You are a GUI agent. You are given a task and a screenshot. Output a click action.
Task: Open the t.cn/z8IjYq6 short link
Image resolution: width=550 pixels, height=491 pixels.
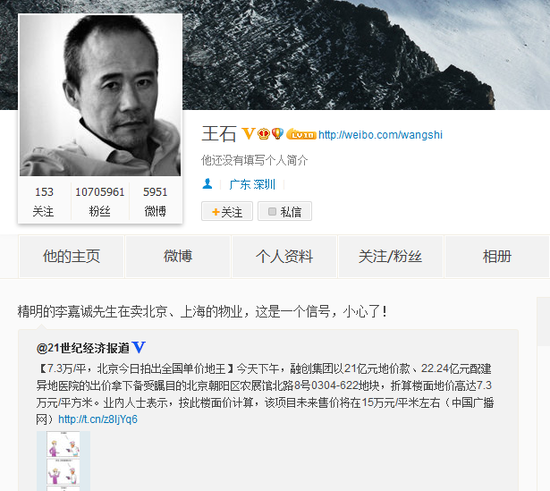point(98,419)
